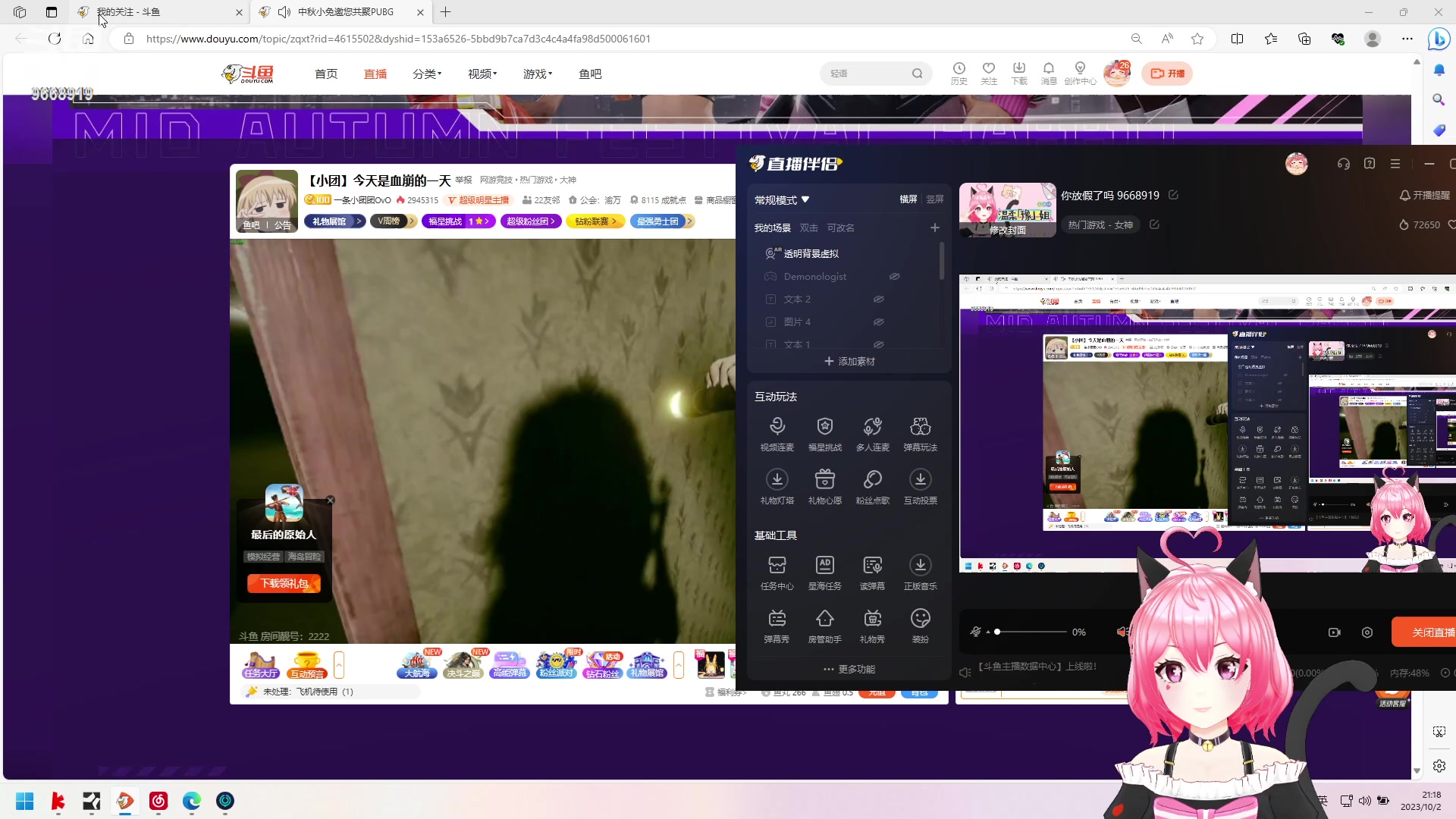Click the recording camera icon beside 关闭直播
This screenshot has height=819, width=1456.
coord(1334,632)
